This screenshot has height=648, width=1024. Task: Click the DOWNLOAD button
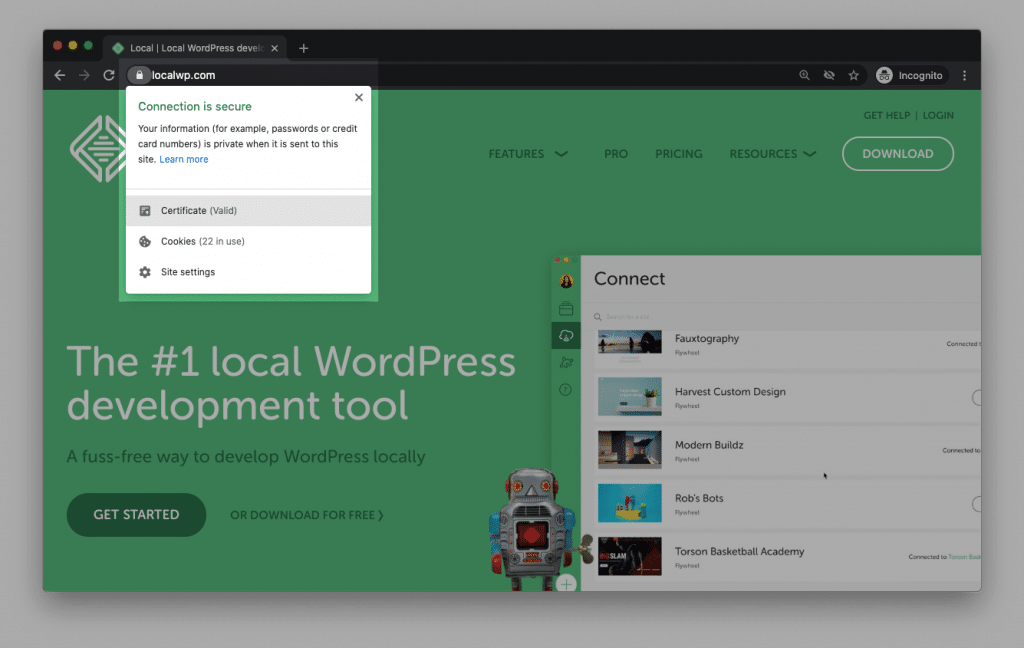[897, 154]
